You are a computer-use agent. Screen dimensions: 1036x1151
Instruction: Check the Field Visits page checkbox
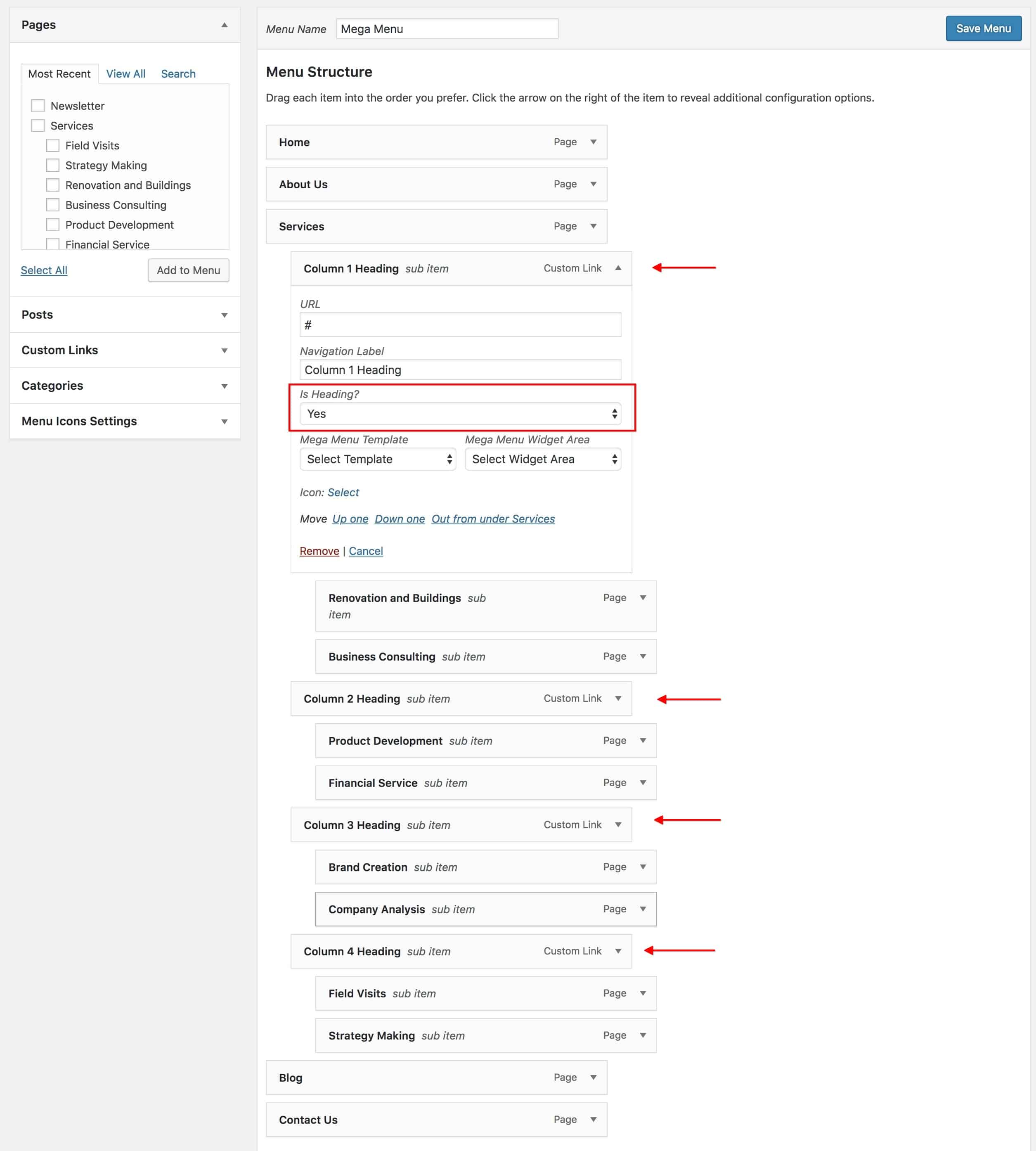[53, 146]
